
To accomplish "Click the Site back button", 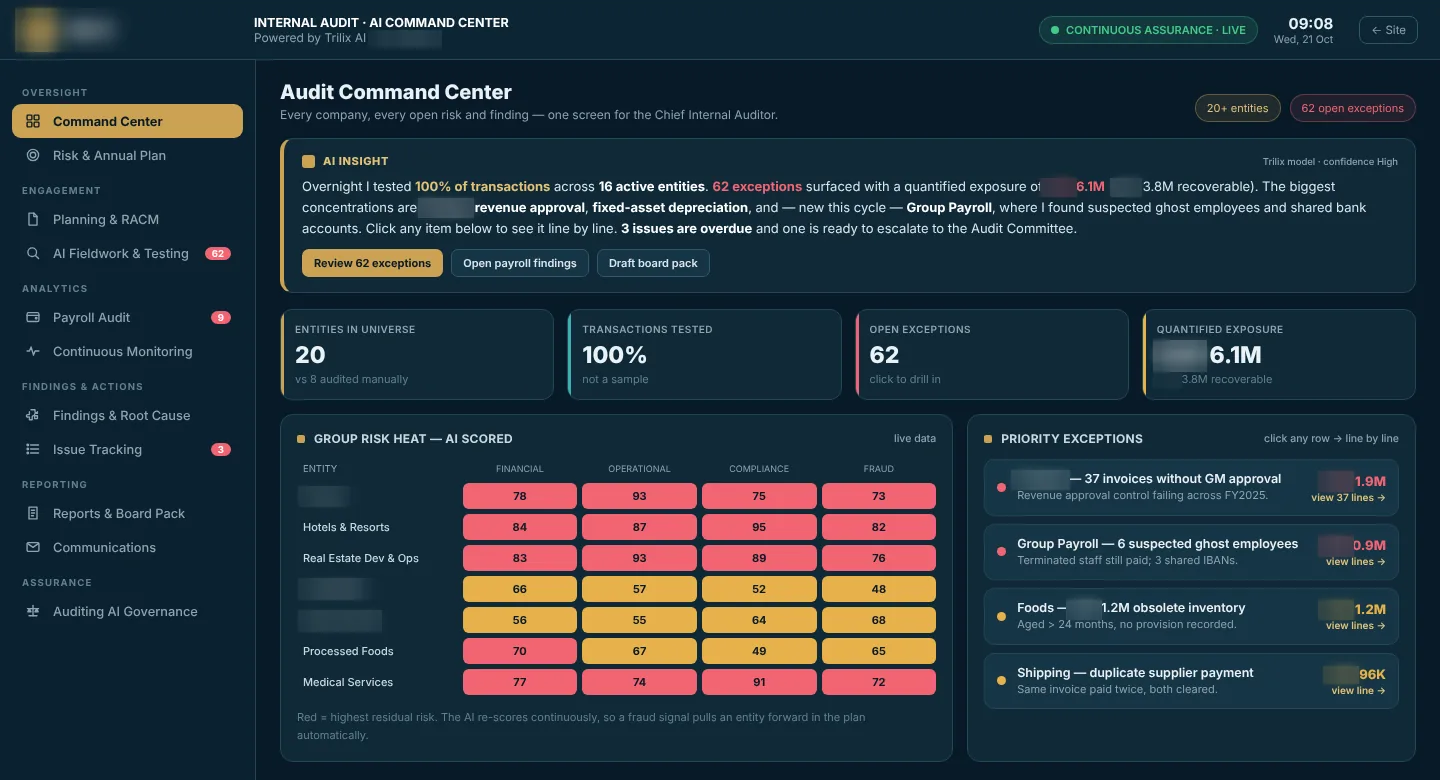I will coord(1389,30).
